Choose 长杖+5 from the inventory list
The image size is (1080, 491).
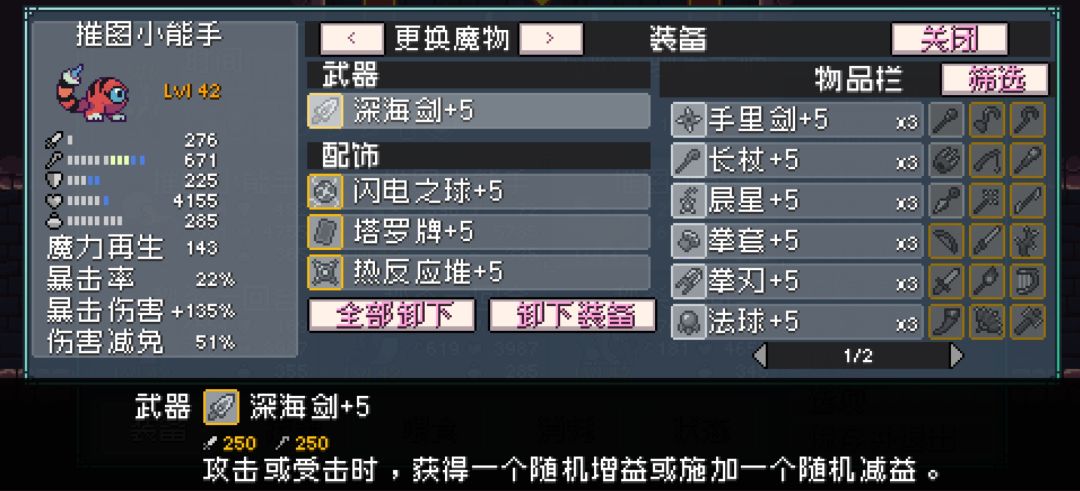[797, 160]
